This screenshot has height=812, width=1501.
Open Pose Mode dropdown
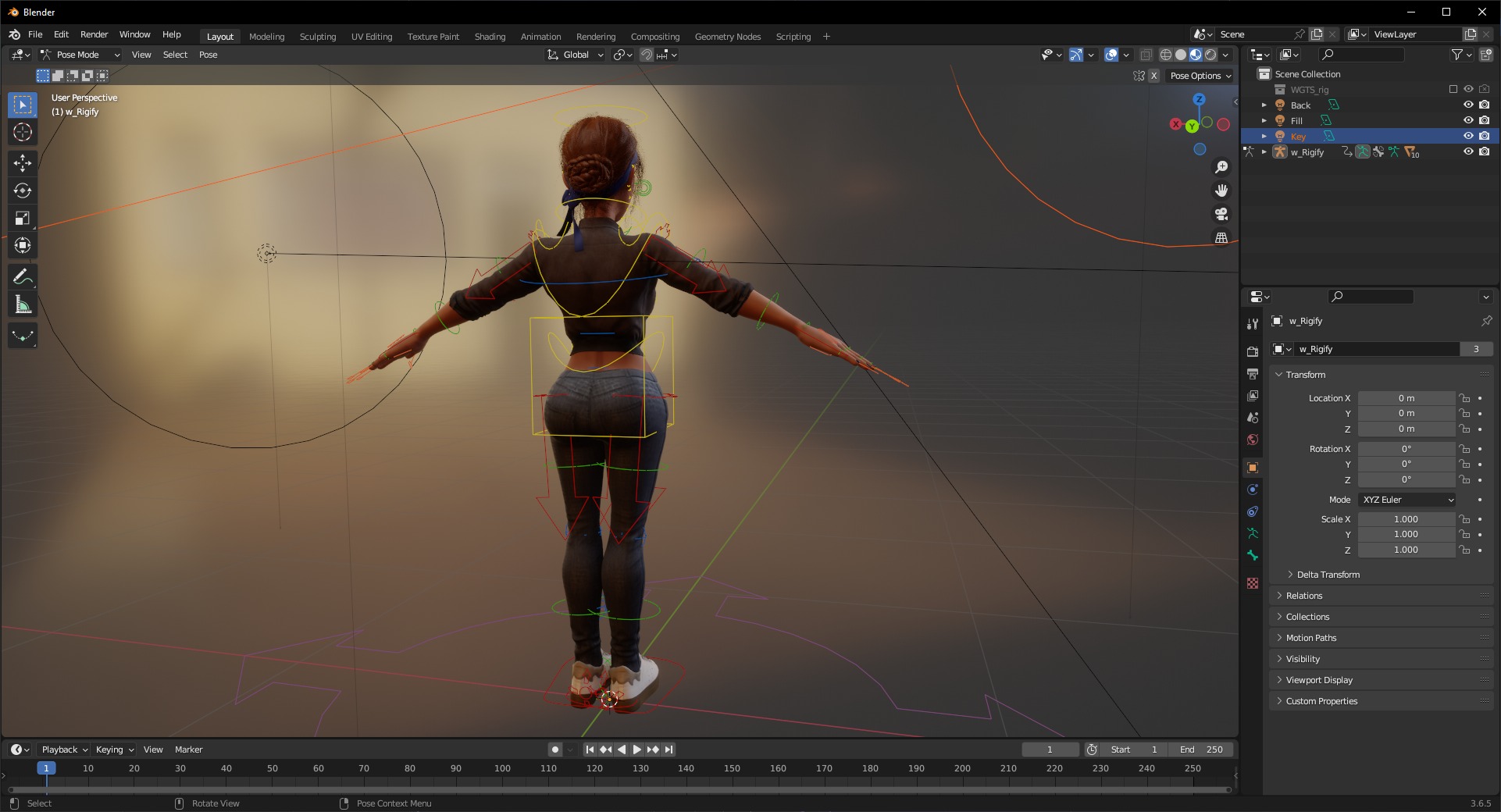coord(80,55)
